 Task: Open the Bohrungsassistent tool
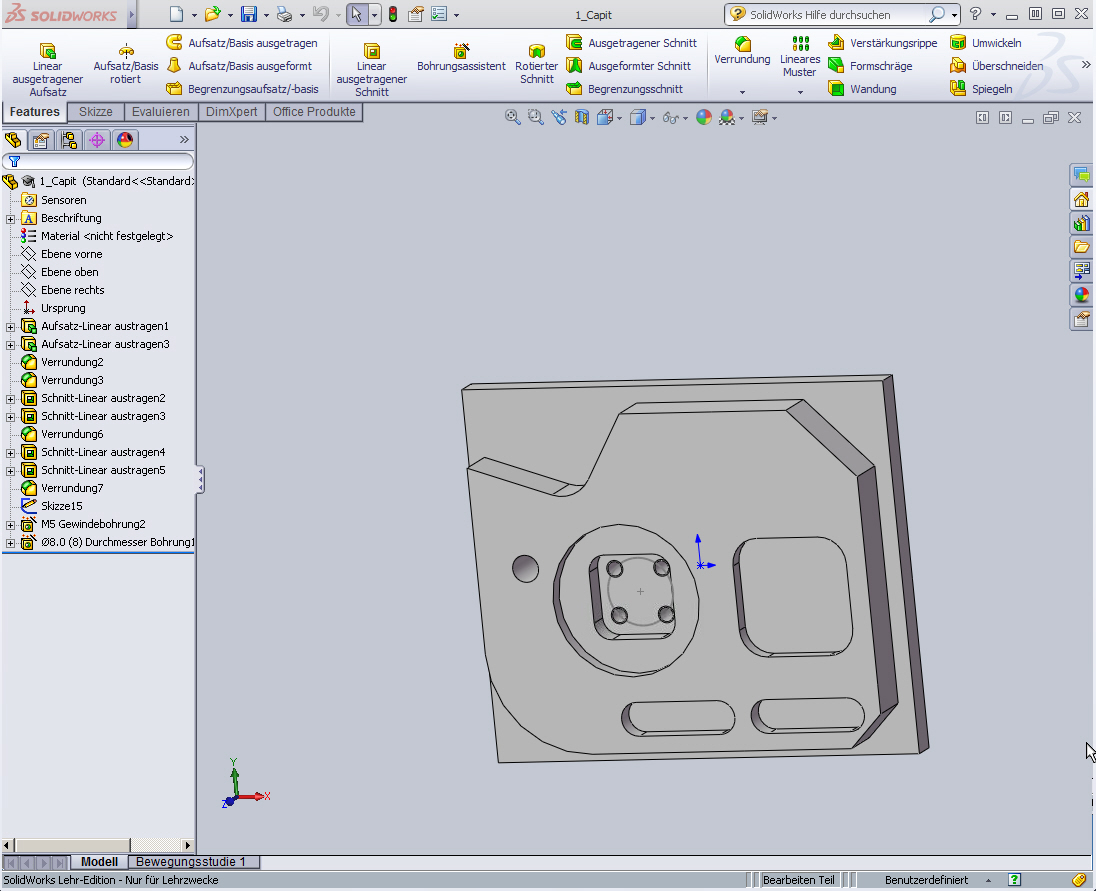click(461, 57)
